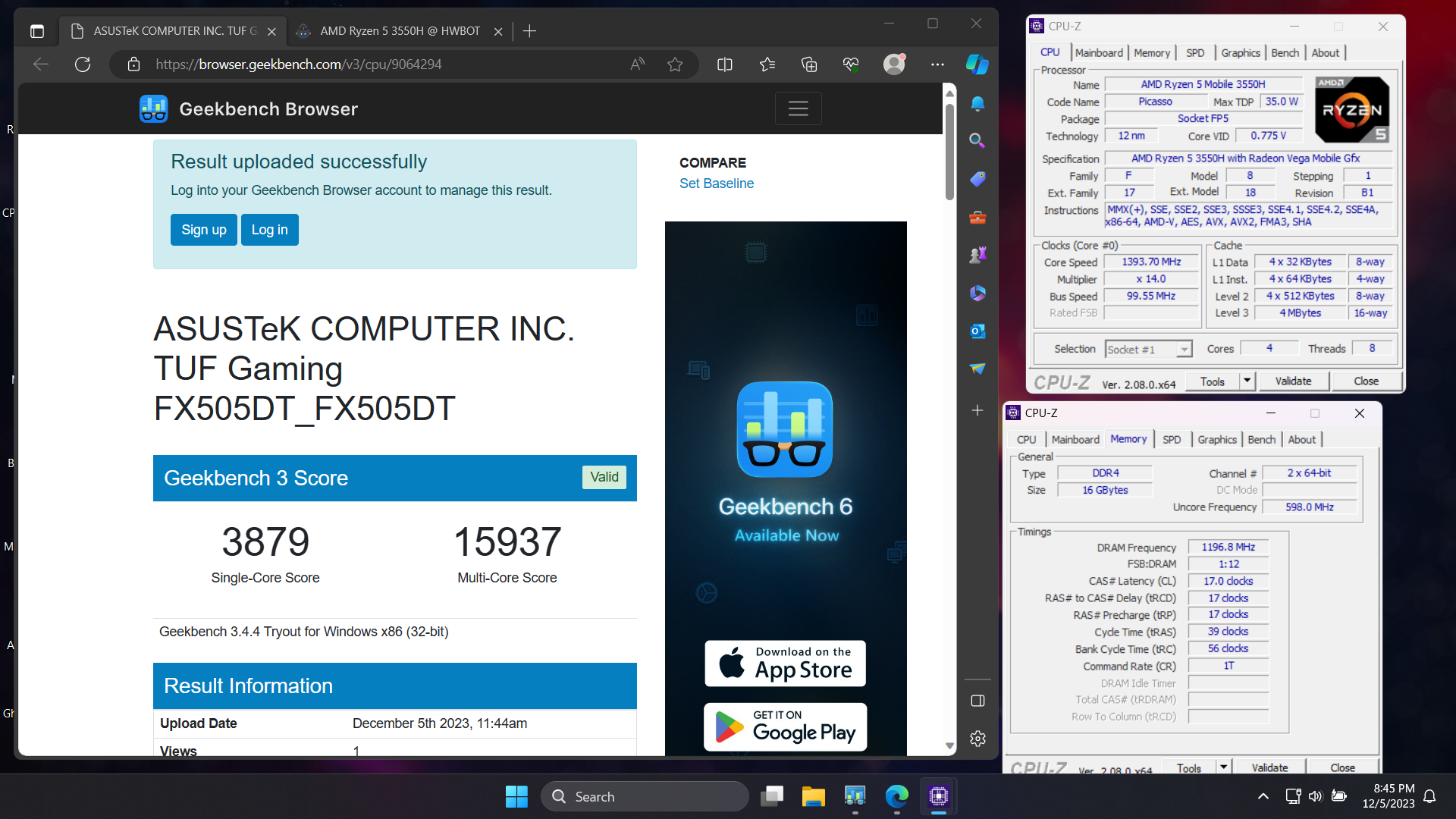Open File Explorer from taskbar
Image resolution: width=1456 pixels, height=819 pixels.
coord(813,796)
